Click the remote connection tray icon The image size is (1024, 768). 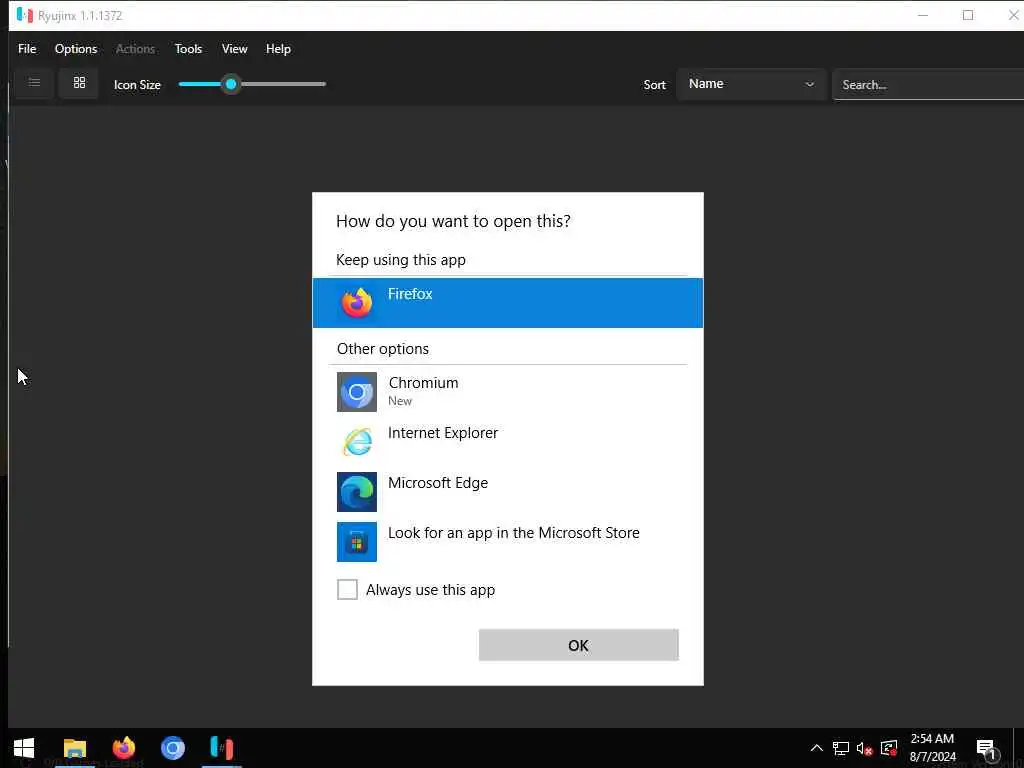coord(889,748)
